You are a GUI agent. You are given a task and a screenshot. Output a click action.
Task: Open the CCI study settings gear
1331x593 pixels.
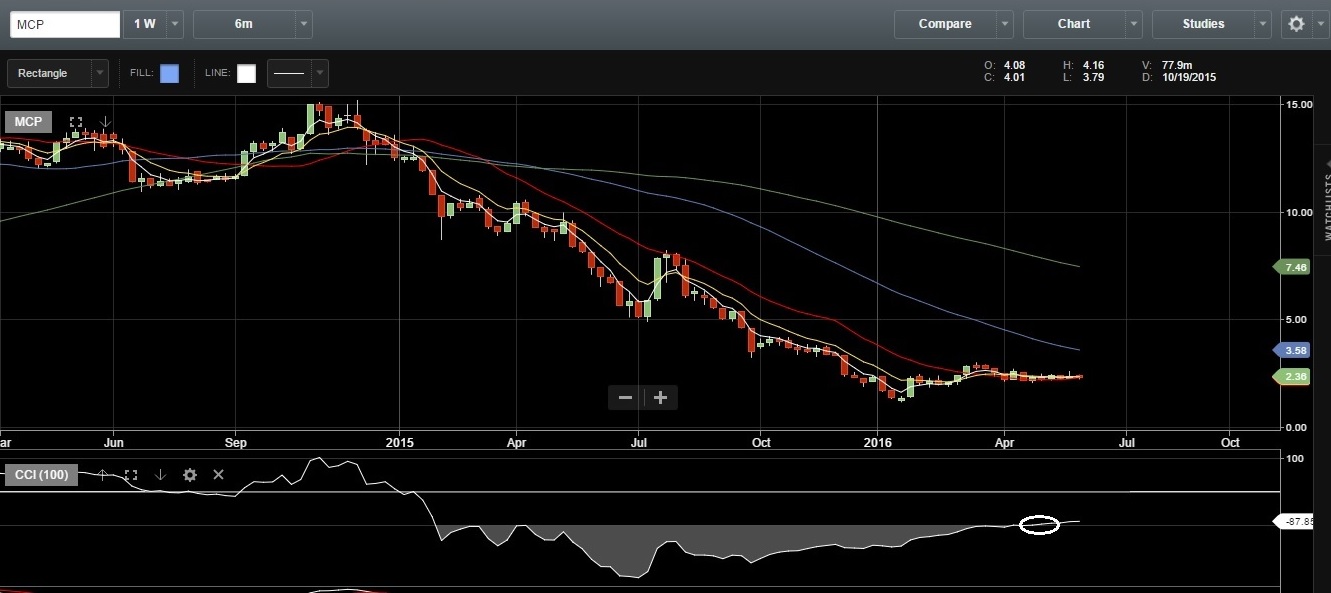click(x=190, y=475)
